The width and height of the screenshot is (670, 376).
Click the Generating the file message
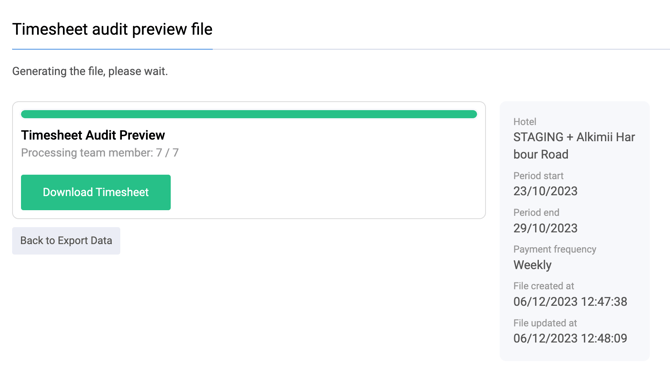tap(90, 71)
